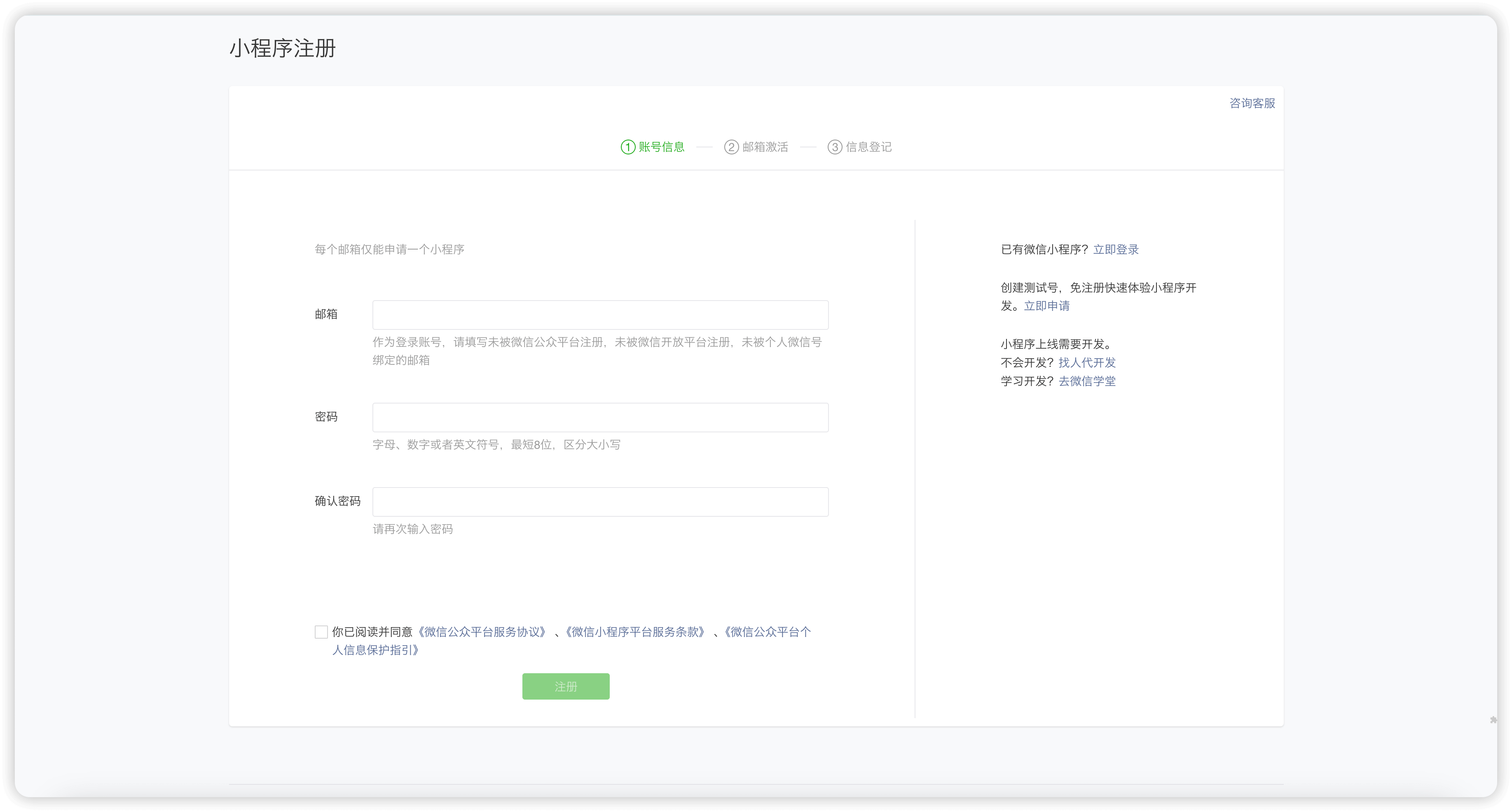Select the 账号信息 step label

point(662,147)
